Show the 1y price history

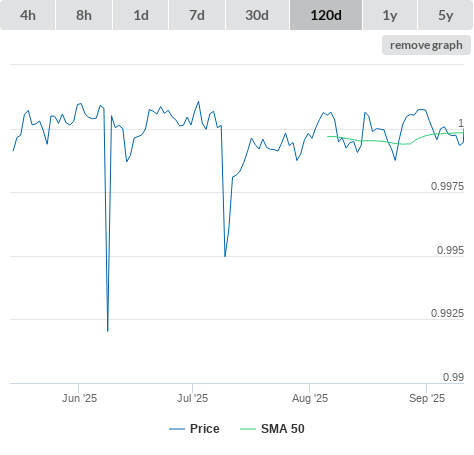point(390,15)
